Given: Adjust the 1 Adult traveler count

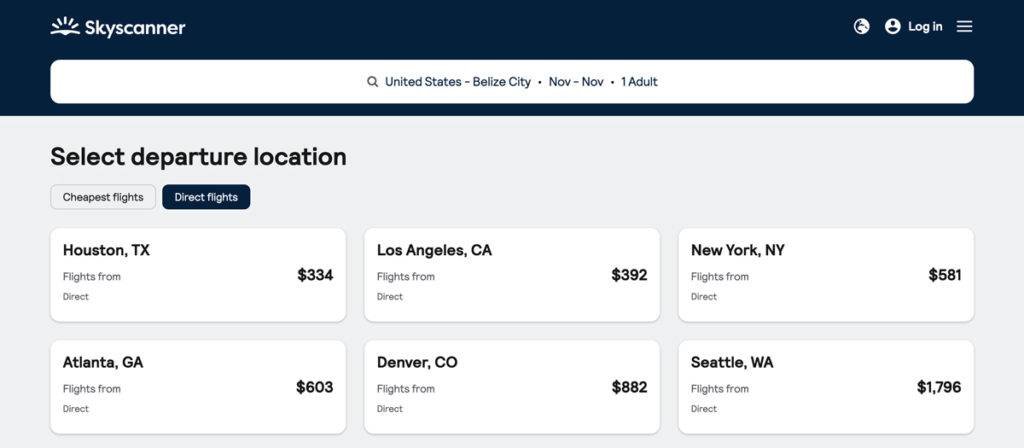Looking at the screenshot, I should [x=639, y=82].
